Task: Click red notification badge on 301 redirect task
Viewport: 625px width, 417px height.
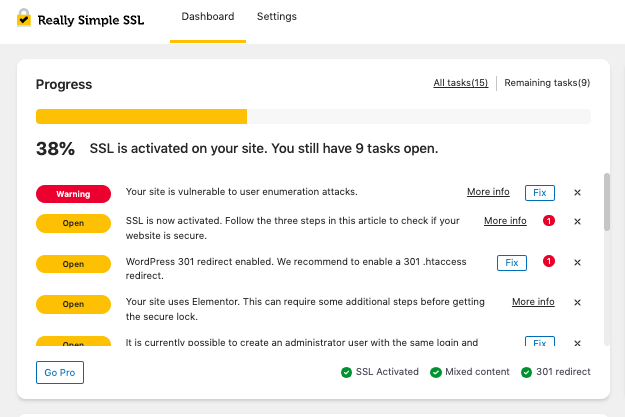Action: click(549, 261)
